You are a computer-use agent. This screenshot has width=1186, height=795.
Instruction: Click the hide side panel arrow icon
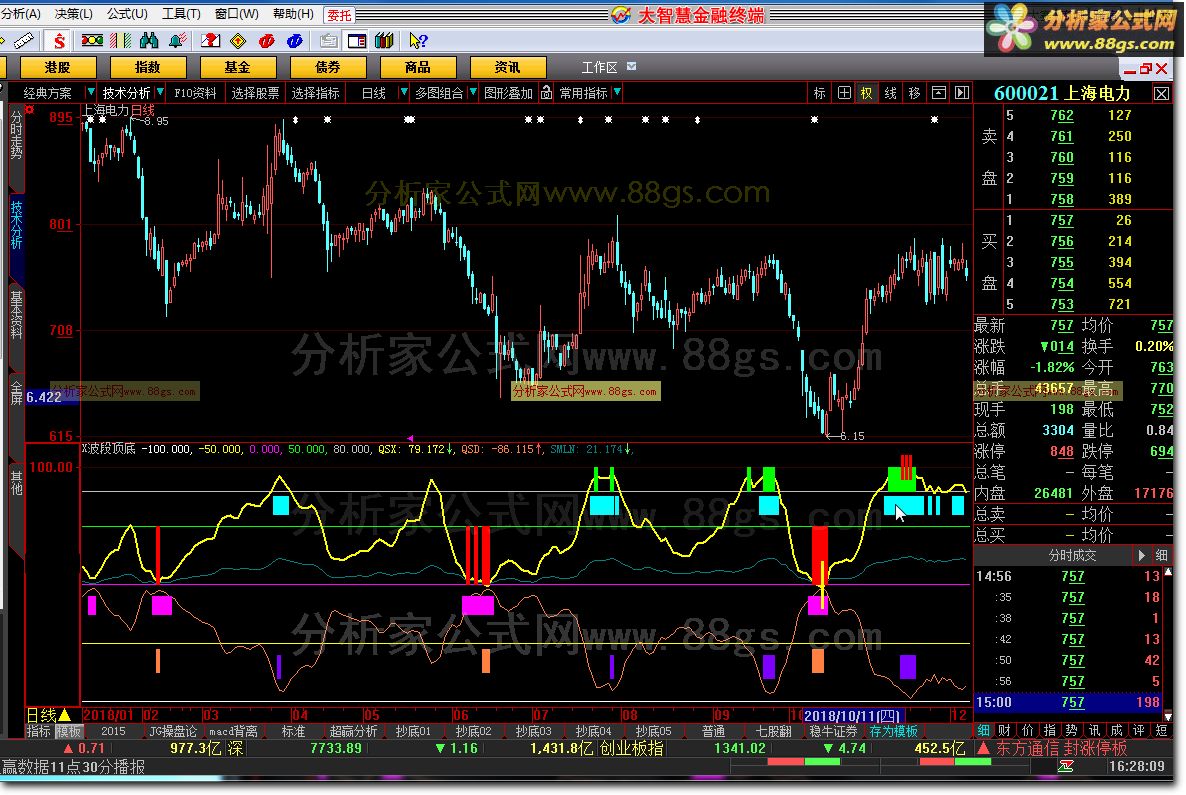click(961, 93)
